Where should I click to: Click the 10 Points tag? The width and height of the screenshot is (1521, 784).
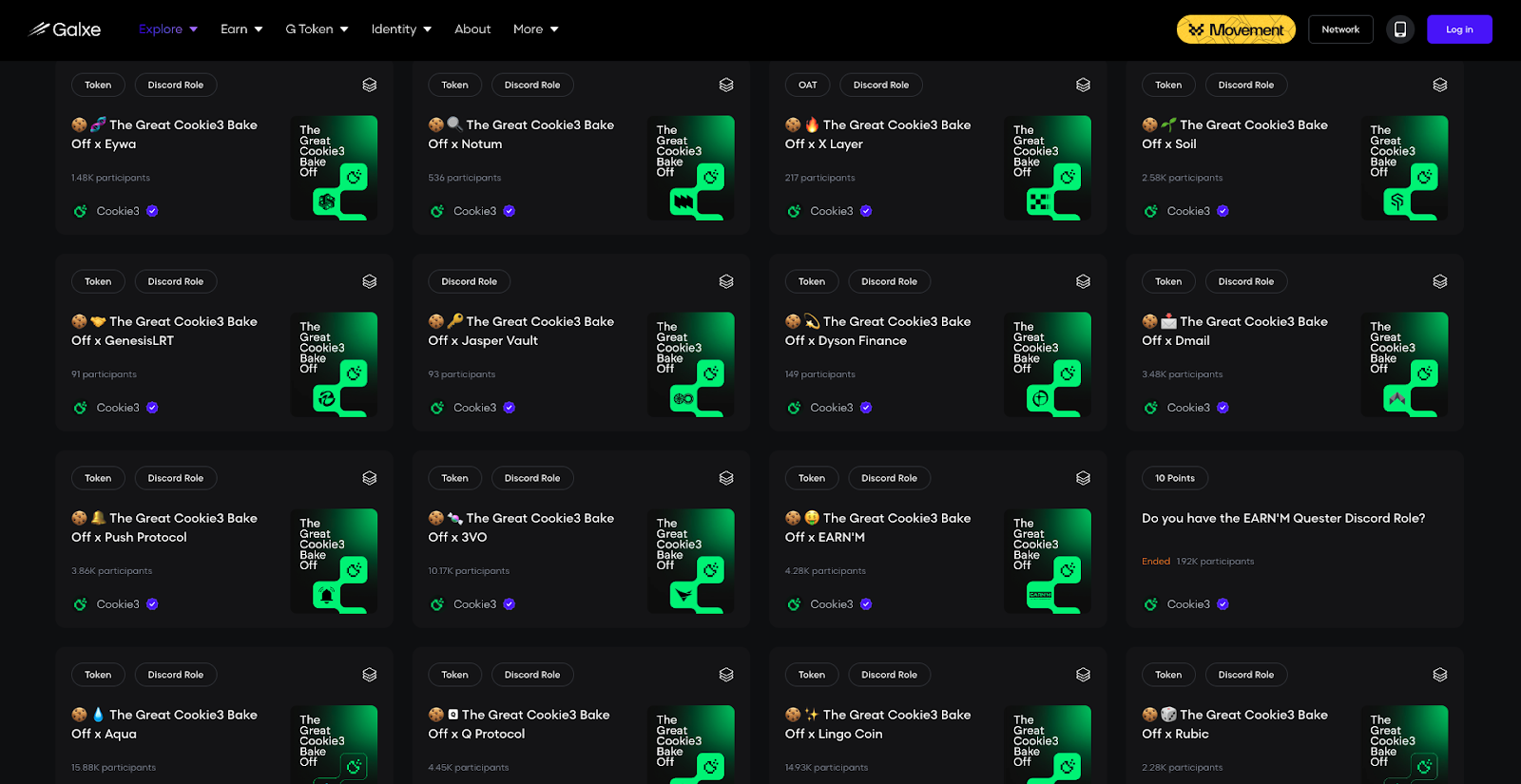point(1175,479)
